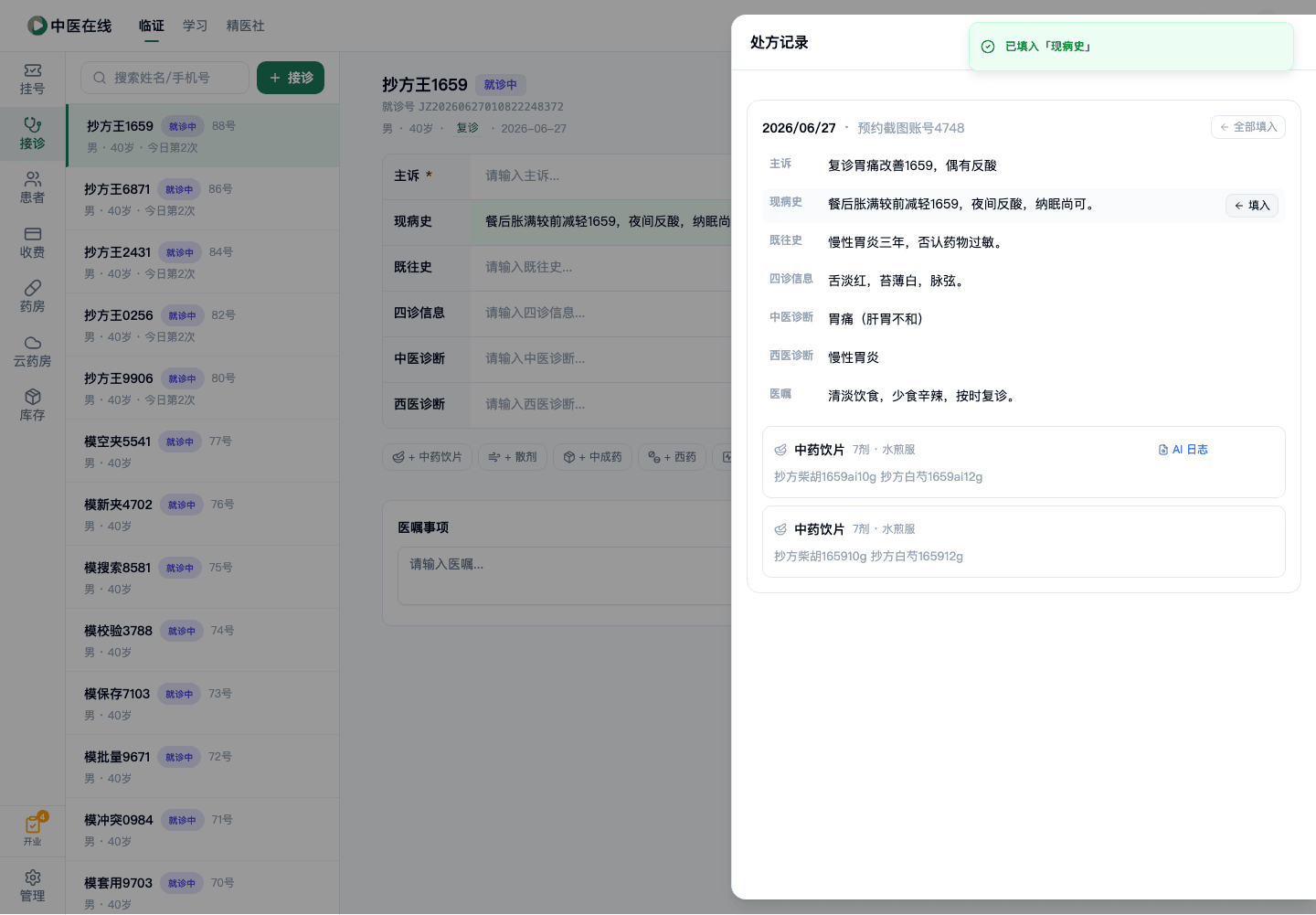Viewport: 1316px width, 915px height.
Task: Click herb icon of second 中药饮片 card
Action: click(x=780, y=529)
